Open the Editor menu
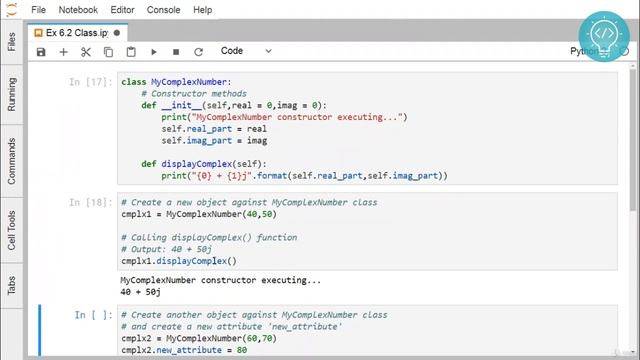Image resolution: width=640 pixels, height=360 pixels. [x=122, y=10]
